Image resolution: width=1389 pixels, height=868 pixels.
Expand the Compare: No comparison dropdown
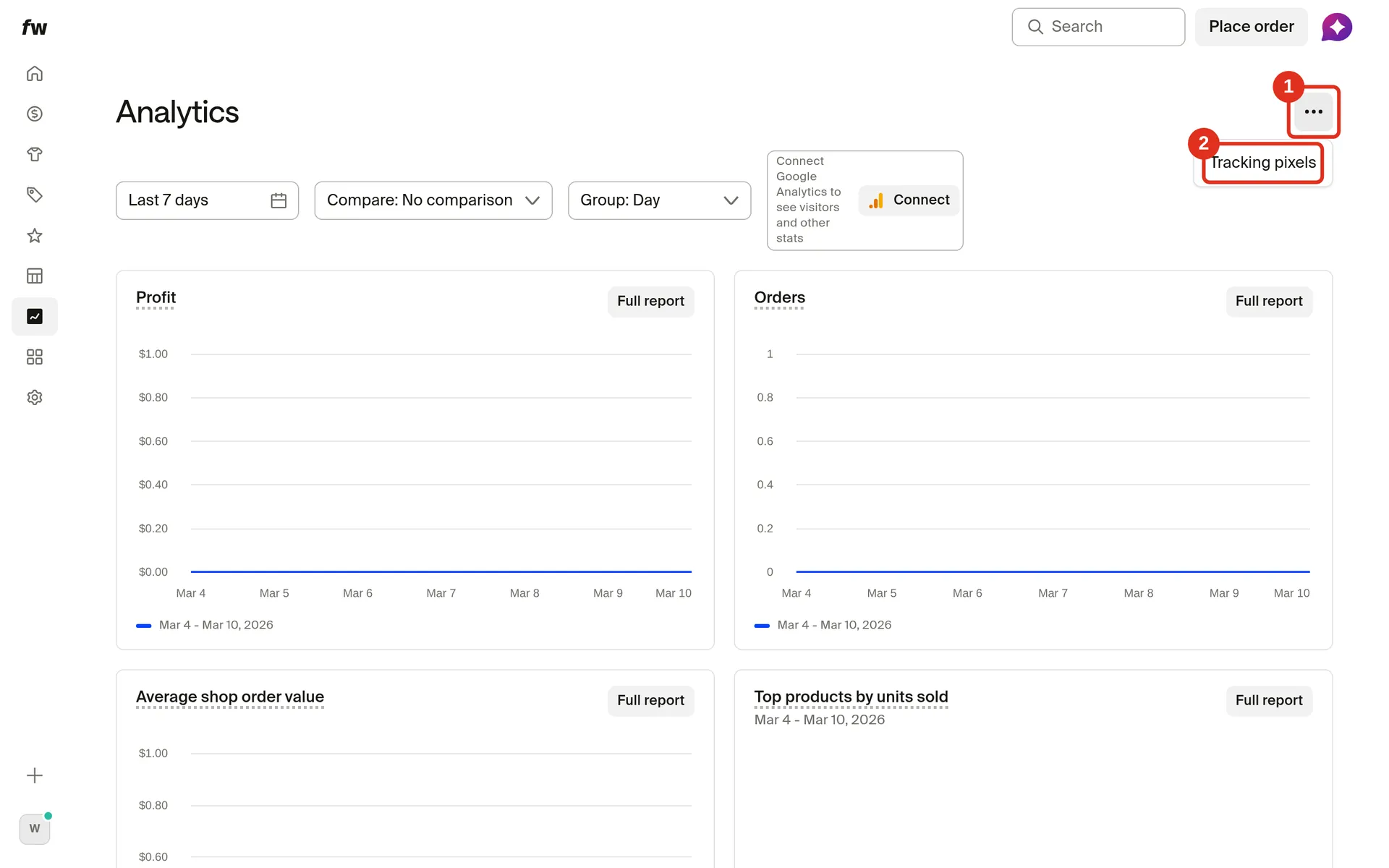[433, 200]
